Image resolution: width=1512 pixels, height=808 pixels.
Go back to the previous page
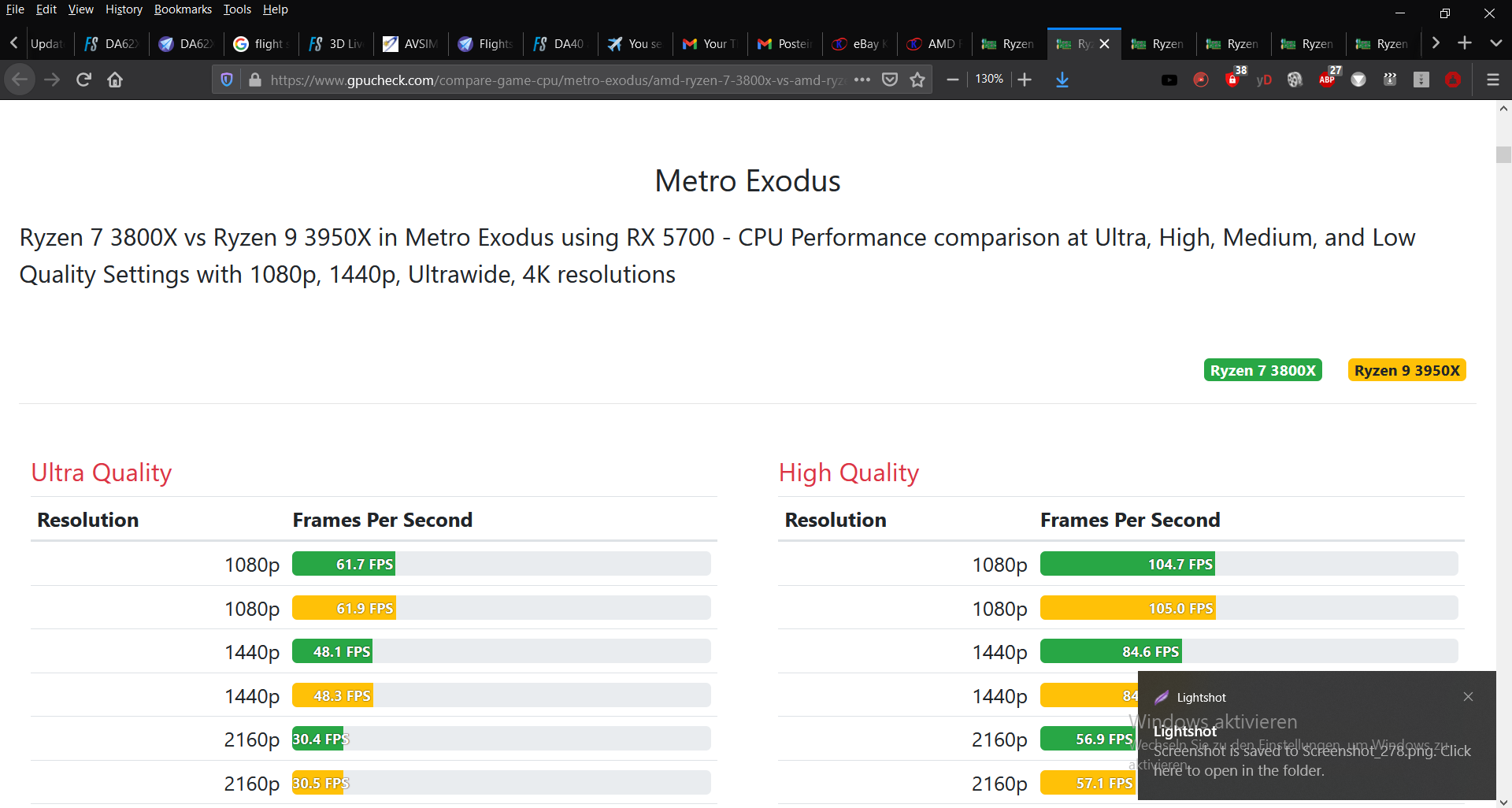pos(20,80)
